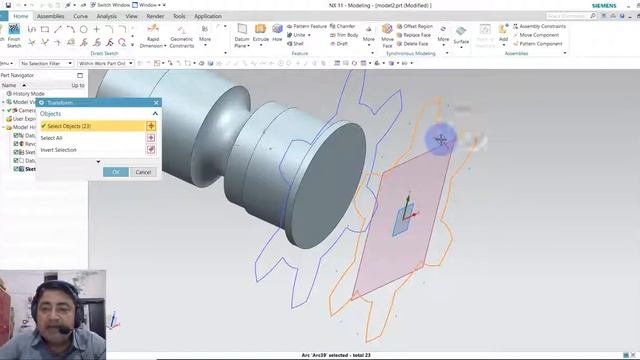Click the Move Face icon
Screen dimensions: 640x360
point(387,29)
